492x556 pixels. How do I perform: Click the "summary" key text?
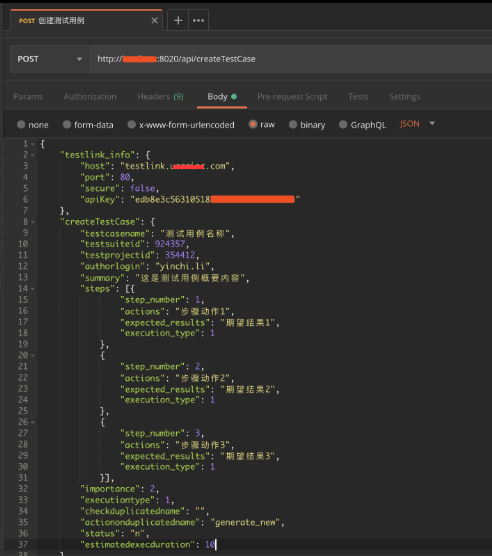102,278
